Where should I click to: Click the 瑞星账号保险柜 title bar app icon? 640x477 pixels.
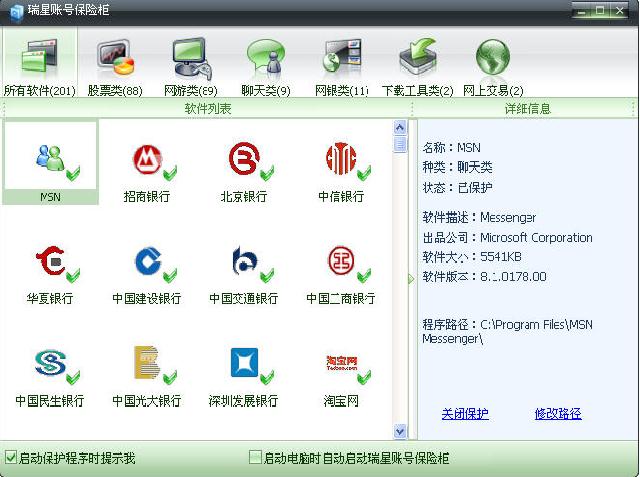(16, 12)
